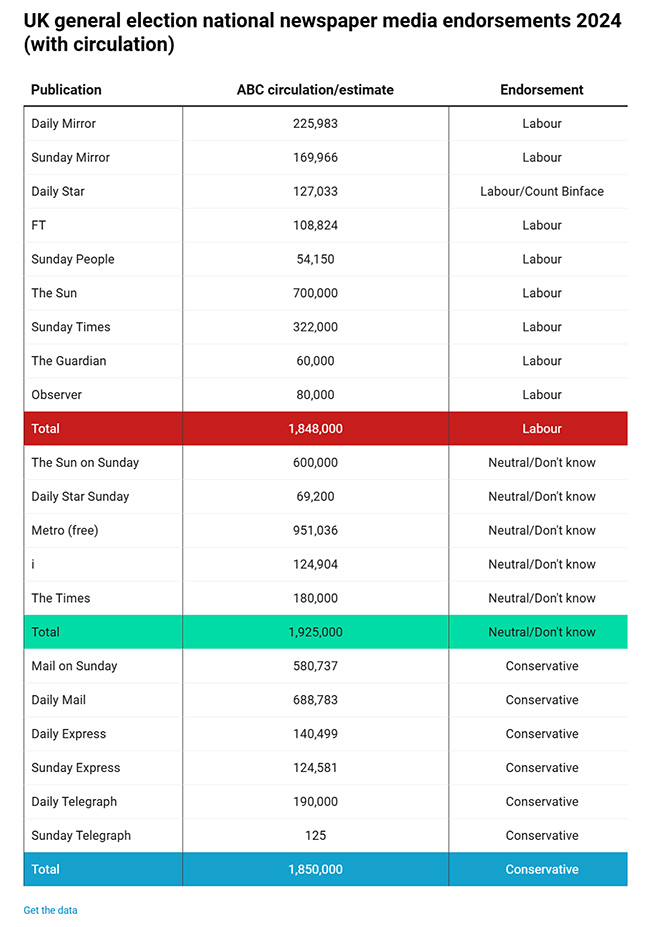Click the Publication column header
This screenshot has width=660, height=927.
66,90
